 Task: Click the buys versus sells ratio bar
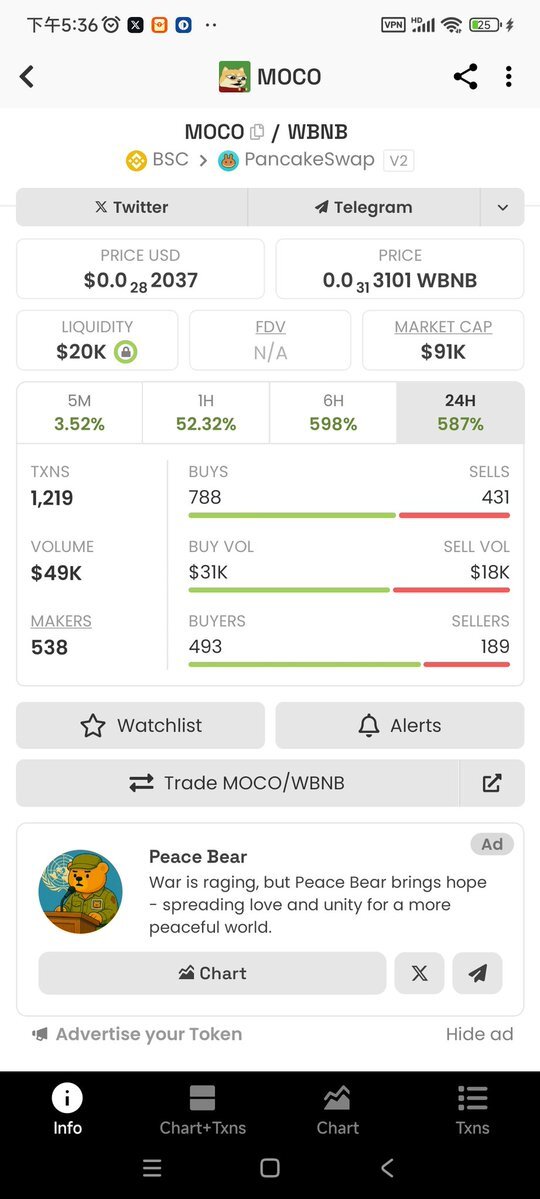click(x=349, y=515)
